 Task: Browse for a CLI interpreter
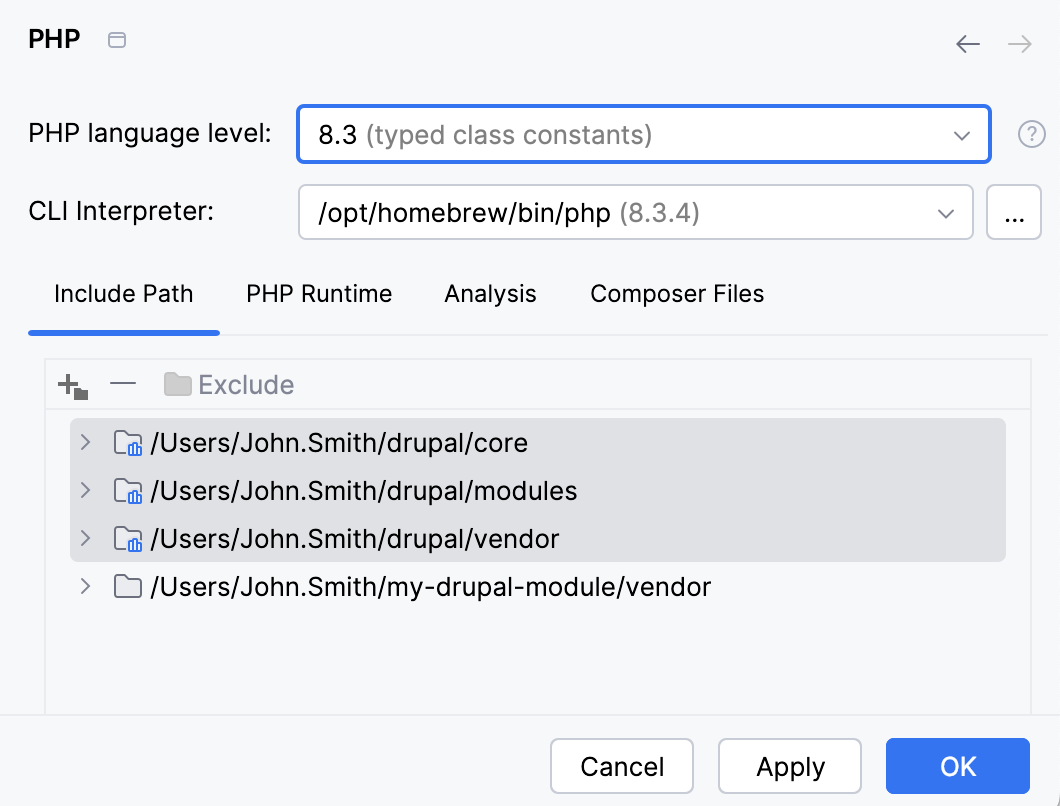click(1014, 212)
